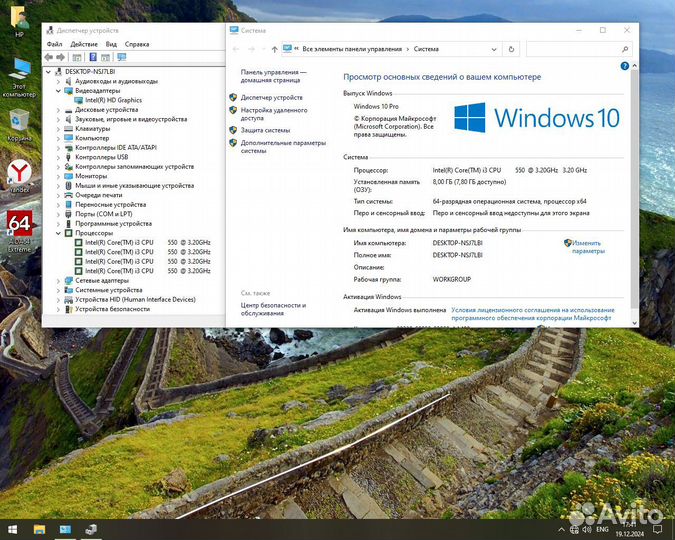Click the back arrow in the Система window
The width and height of the screenshot is (675, 540).
click(236, 50)
